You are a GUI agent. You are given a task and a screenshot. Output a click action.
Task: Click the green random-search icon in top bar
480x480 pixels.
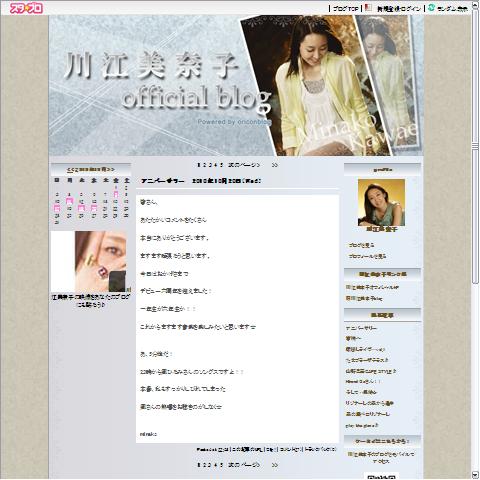(x=431, y=8)
